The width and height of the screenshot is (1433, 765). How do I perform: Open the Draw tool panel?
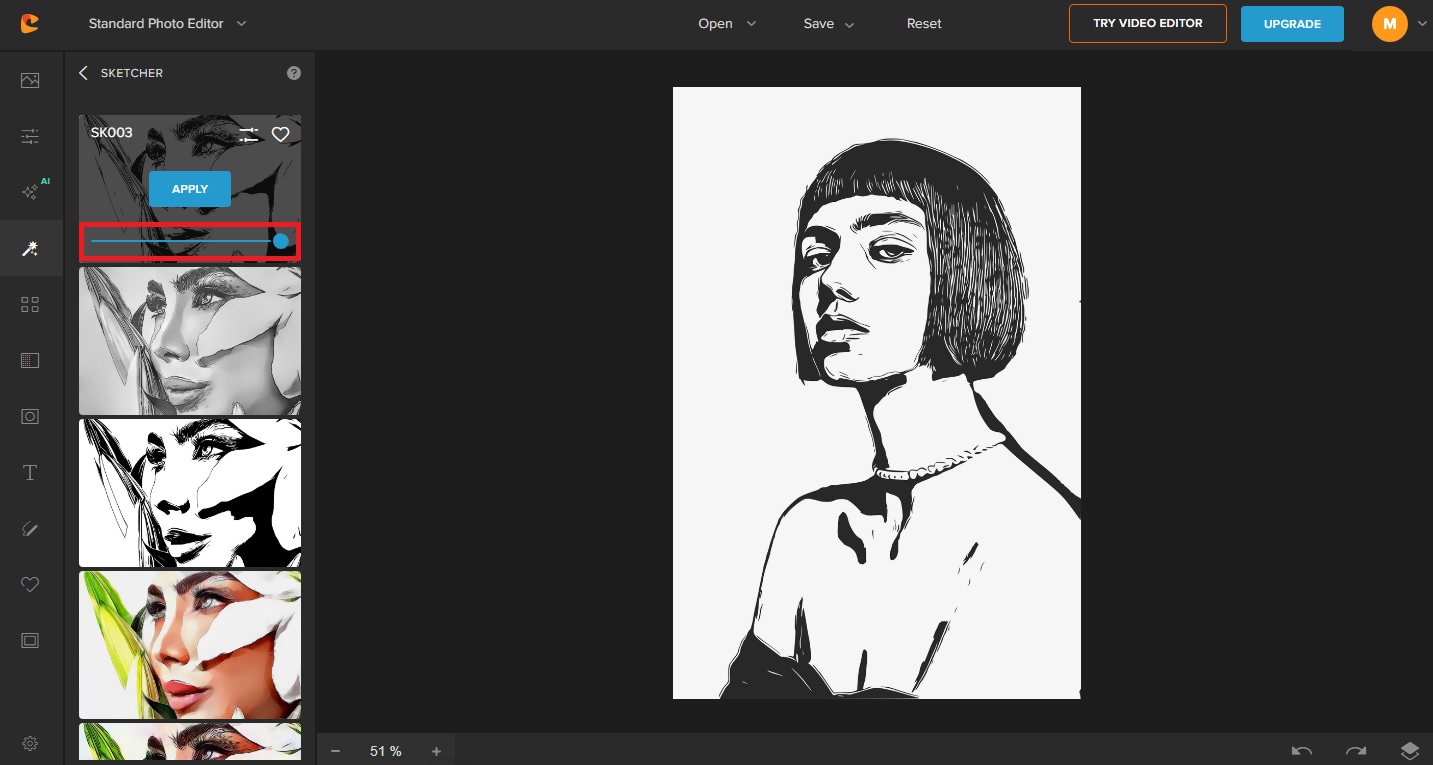pos(30,529)
